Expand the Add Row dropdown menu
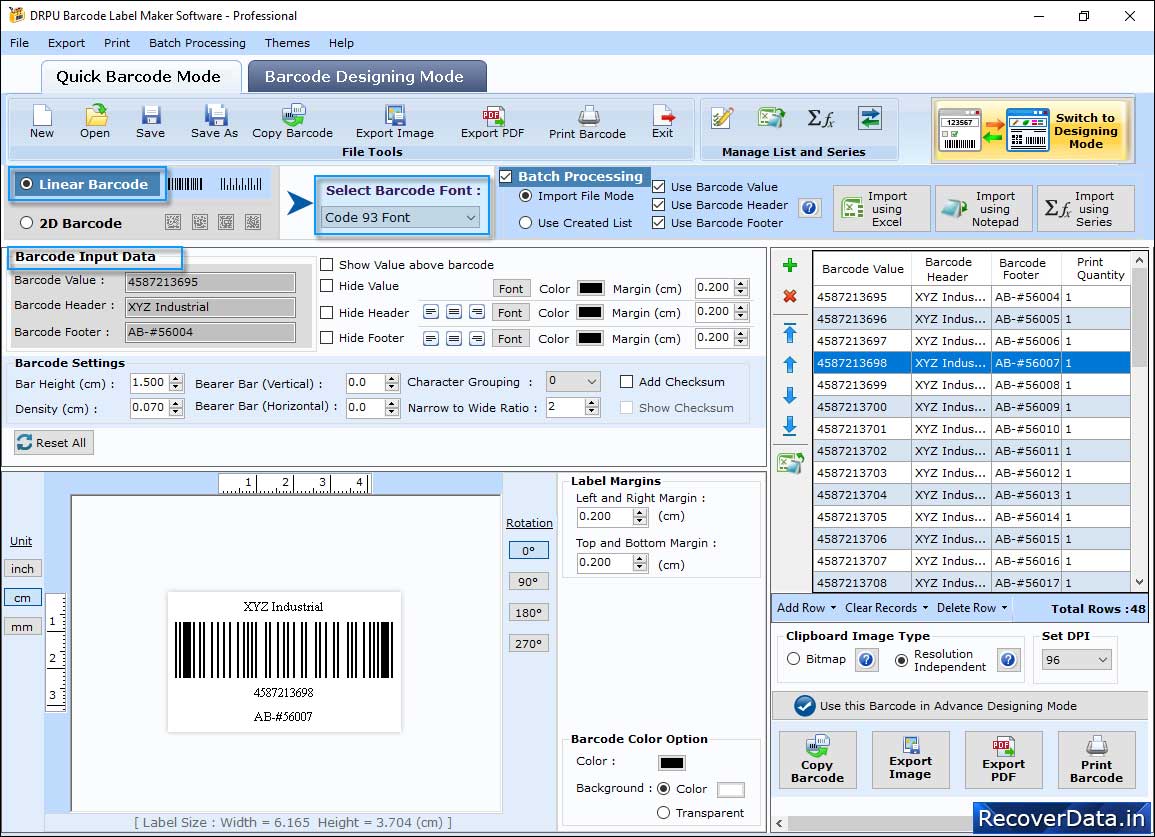1155x837 pixels. coord(807,608)
